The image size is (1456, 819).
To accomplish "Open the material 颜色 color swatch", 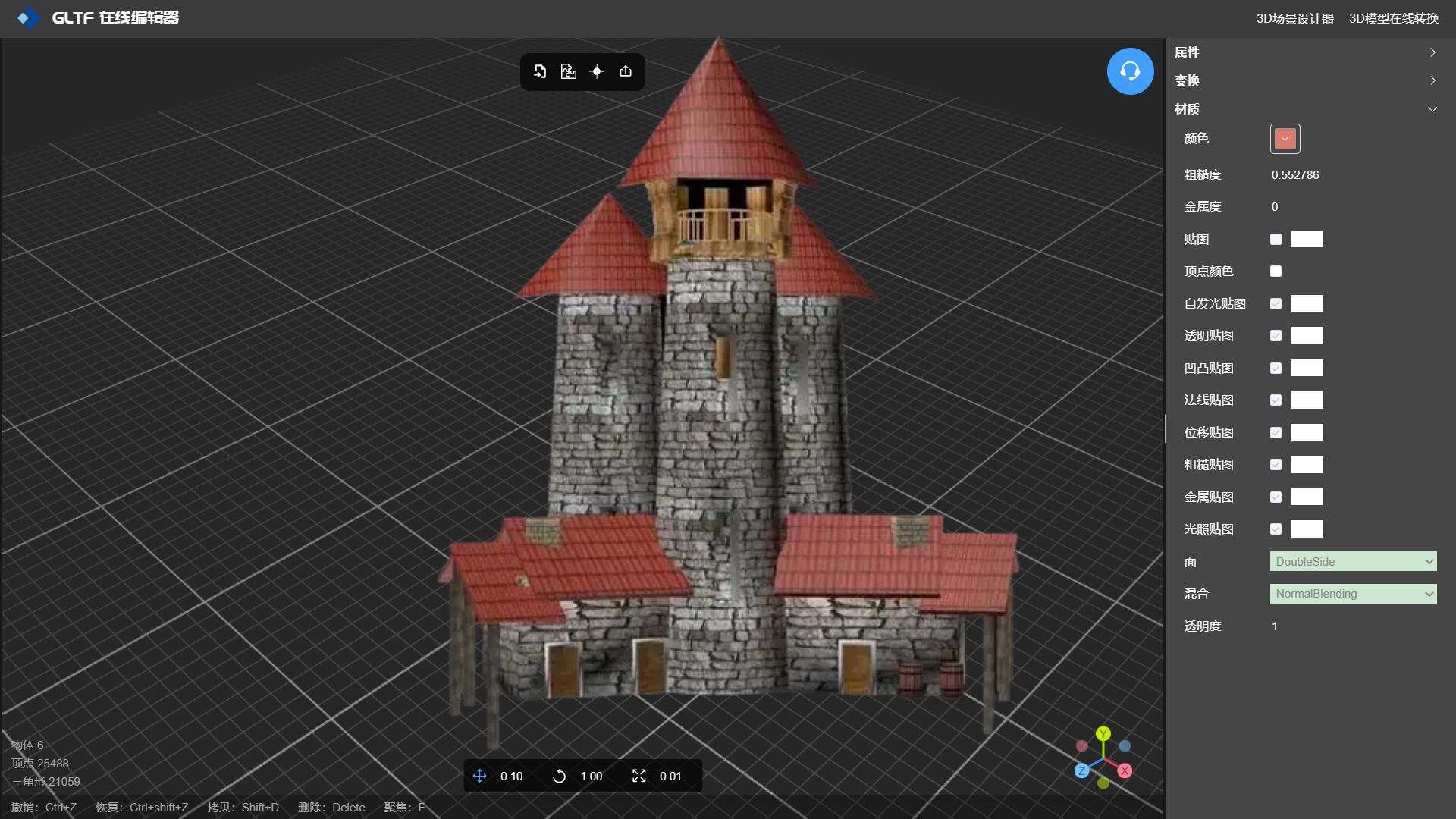I will tap(1285, 139).
